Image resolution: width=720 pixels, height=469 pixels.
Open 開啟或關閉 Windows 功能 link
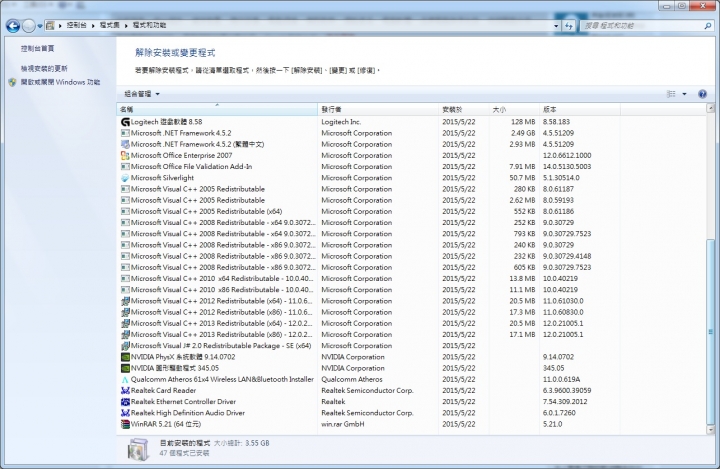tap(60, 82)
